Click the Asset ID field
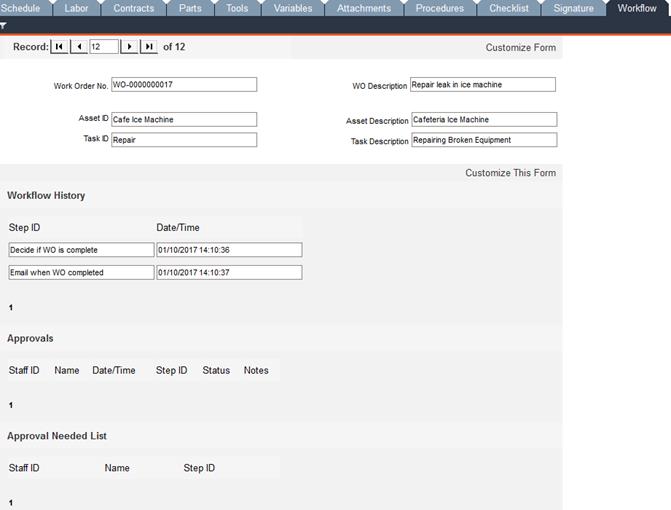 pyautogui.click(x=183, y=120)
